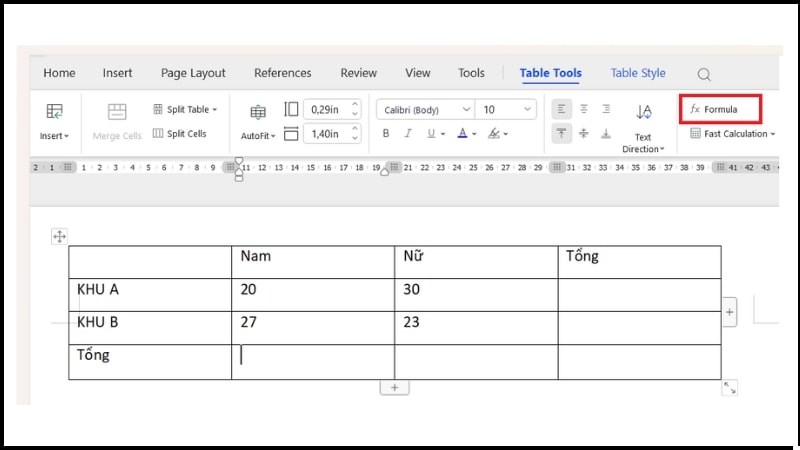Click the Split Cells button
Viewport: 800px width, 450px height.
coord(179,133)
